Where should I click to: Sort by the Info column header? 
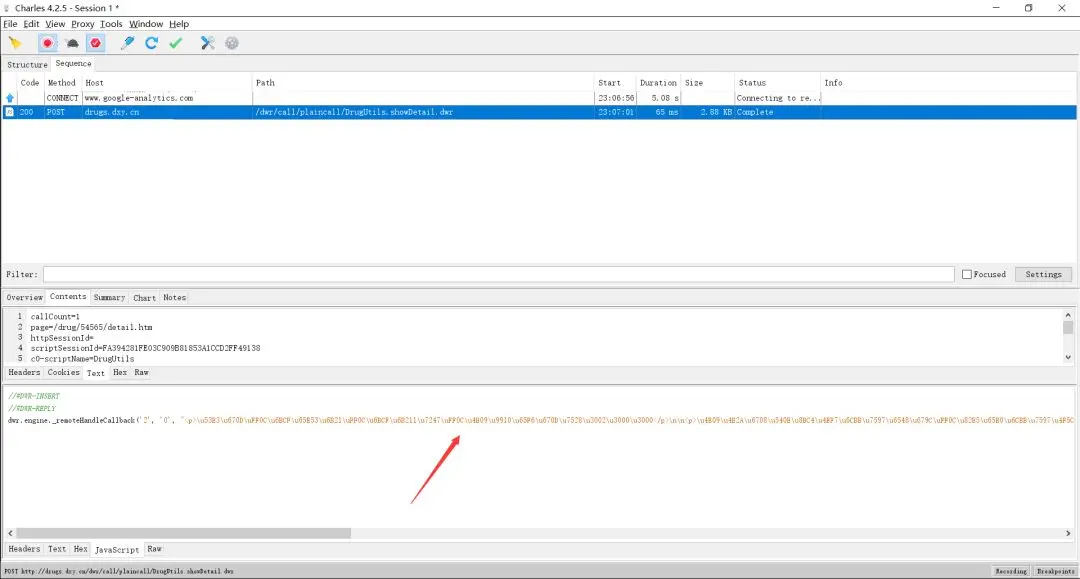click(x=948, y=83)
